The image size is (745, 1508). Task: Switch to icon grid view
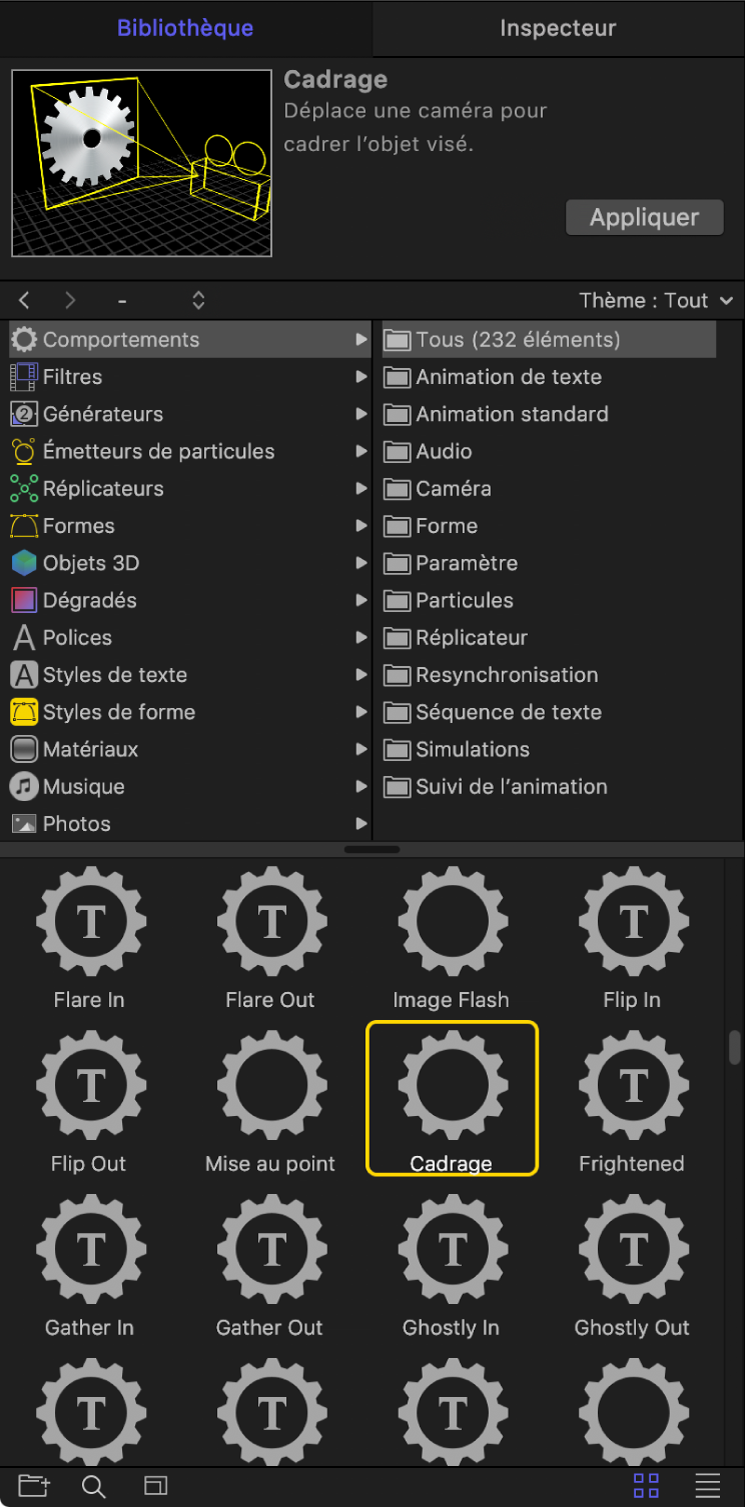point(646,1486)
